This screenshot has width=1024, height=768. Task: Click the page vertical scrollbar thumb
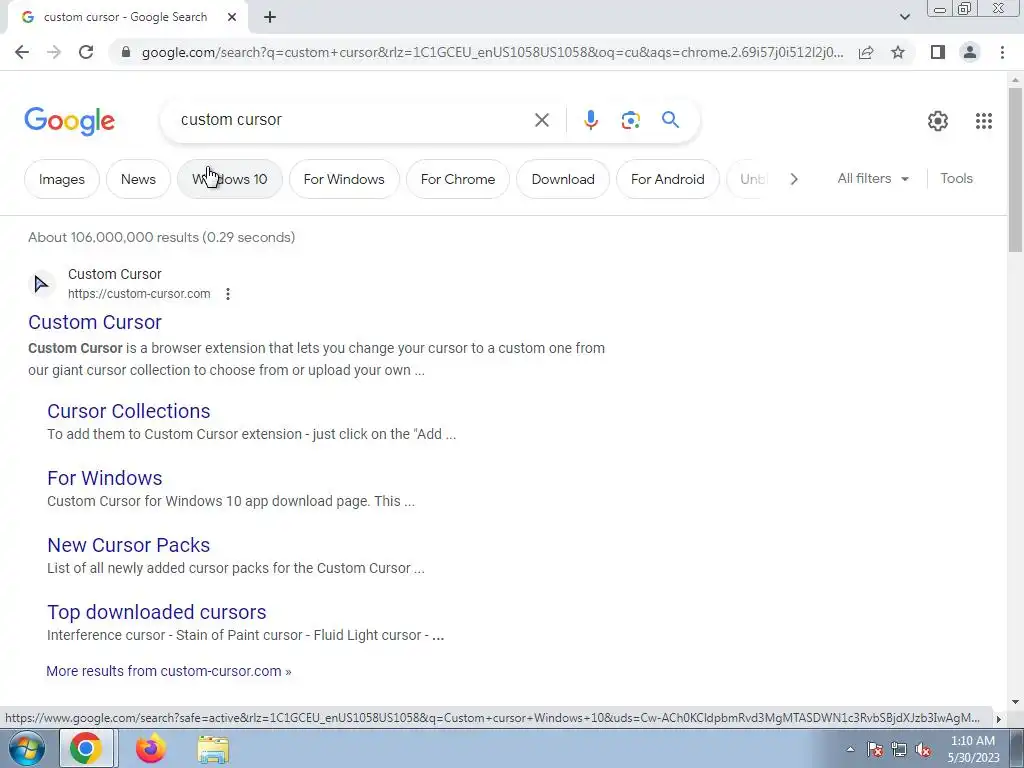tap(1015, 168)
